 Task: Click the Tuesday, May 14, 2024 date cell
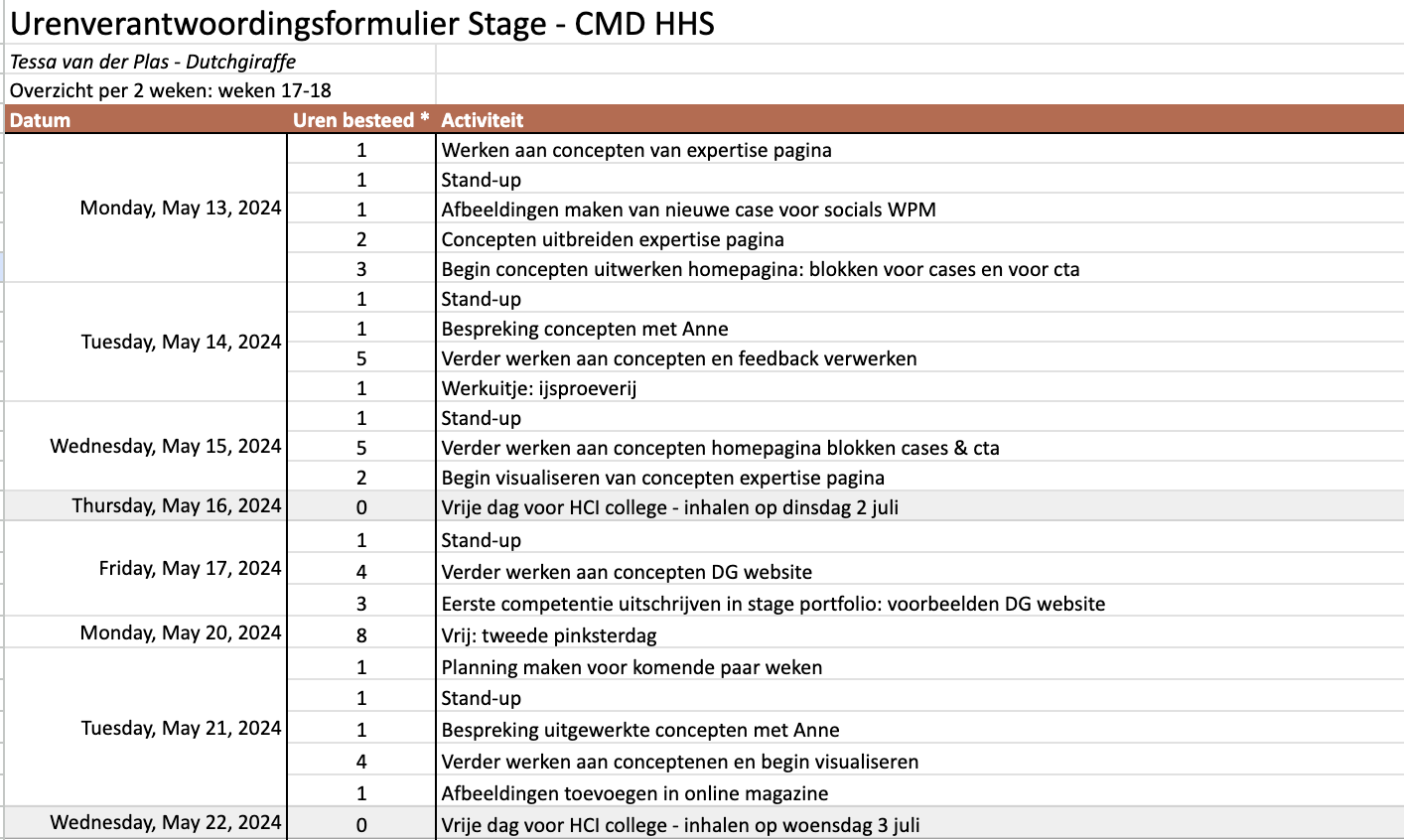[x=146, y=343]
